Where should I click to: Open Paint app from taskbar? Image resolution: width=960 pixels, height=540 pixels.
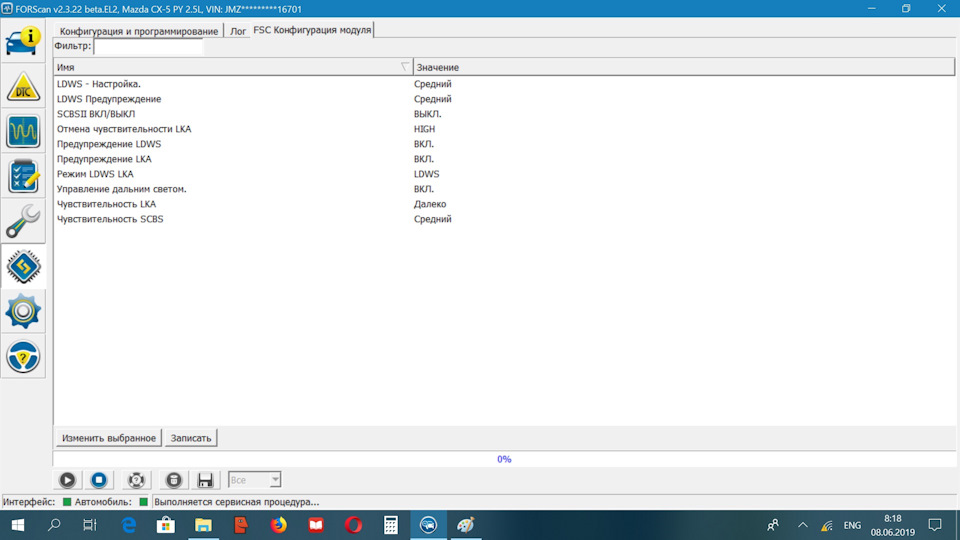click(465, 525)
